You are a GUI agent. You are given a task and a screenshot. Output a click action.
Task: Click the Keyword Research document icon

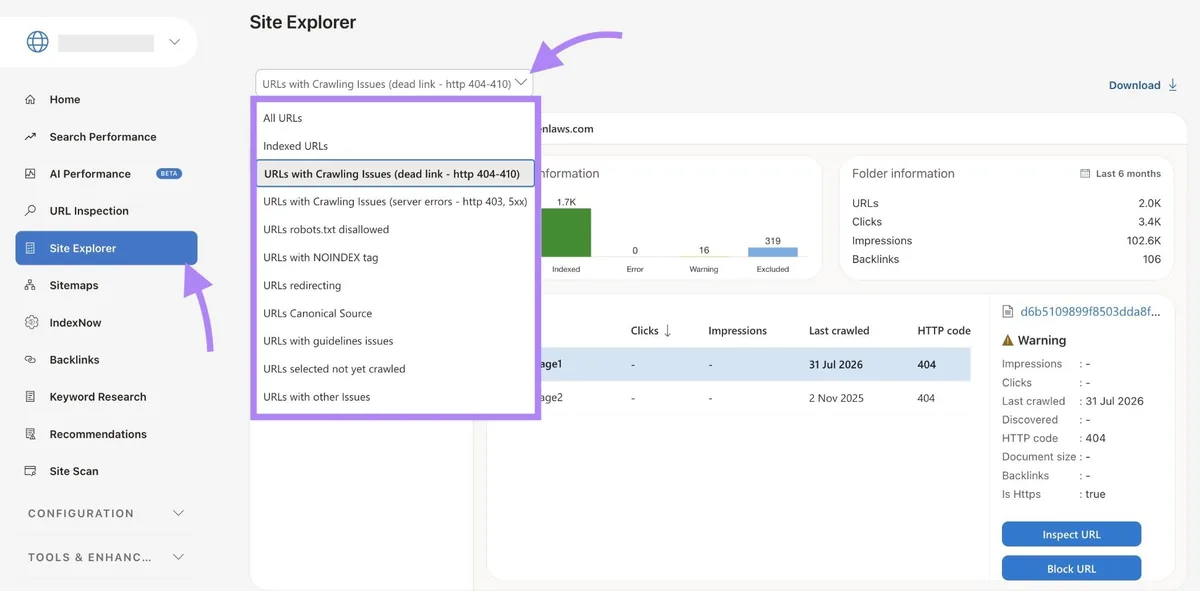click(30, 397)
